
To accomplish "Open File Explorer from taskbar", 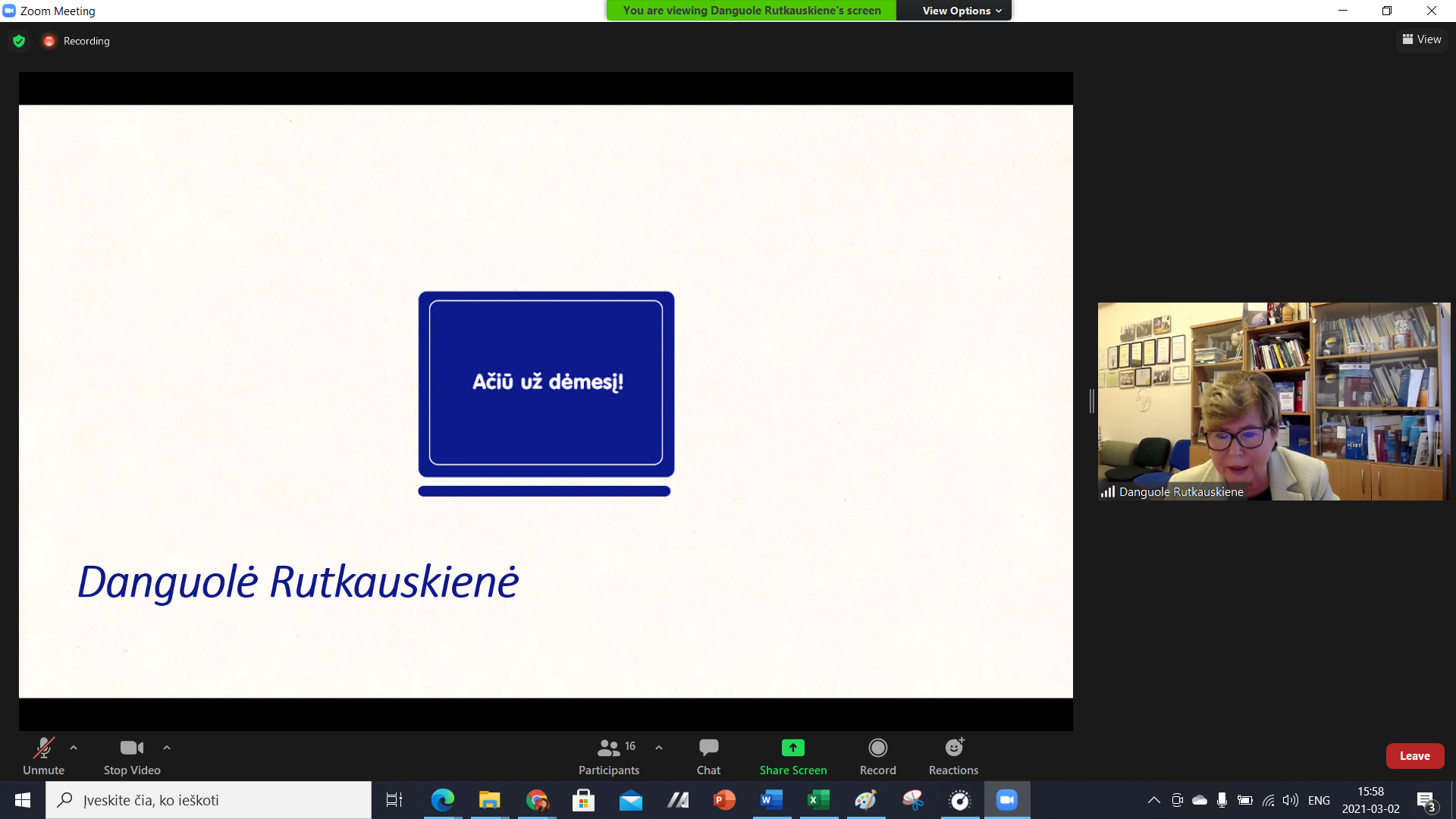I will click(x=490, y=800).
